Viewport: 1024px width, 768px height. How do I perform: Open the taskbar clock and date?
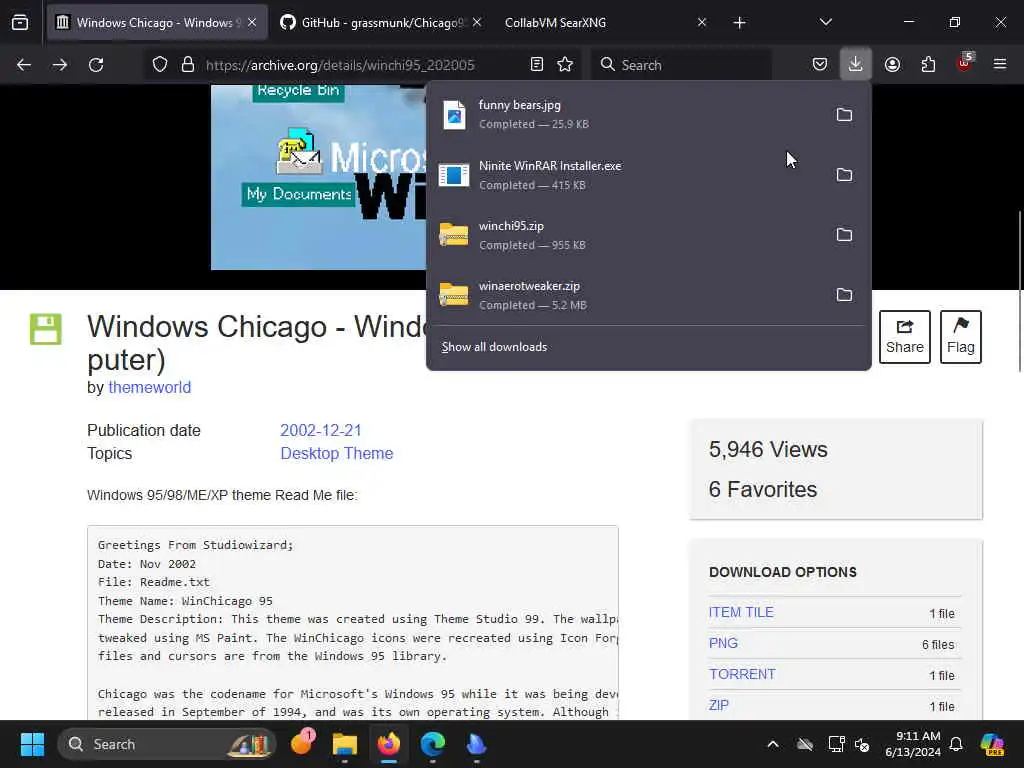912,744
